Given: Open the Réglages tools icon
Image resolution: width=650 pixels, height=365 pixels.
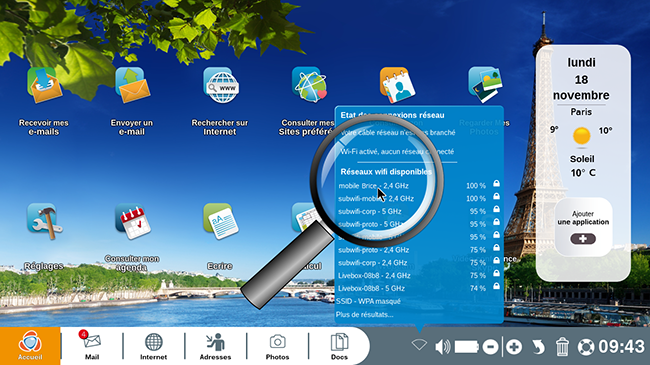Looking at the screenshot, I should click(x=44, y=221).
